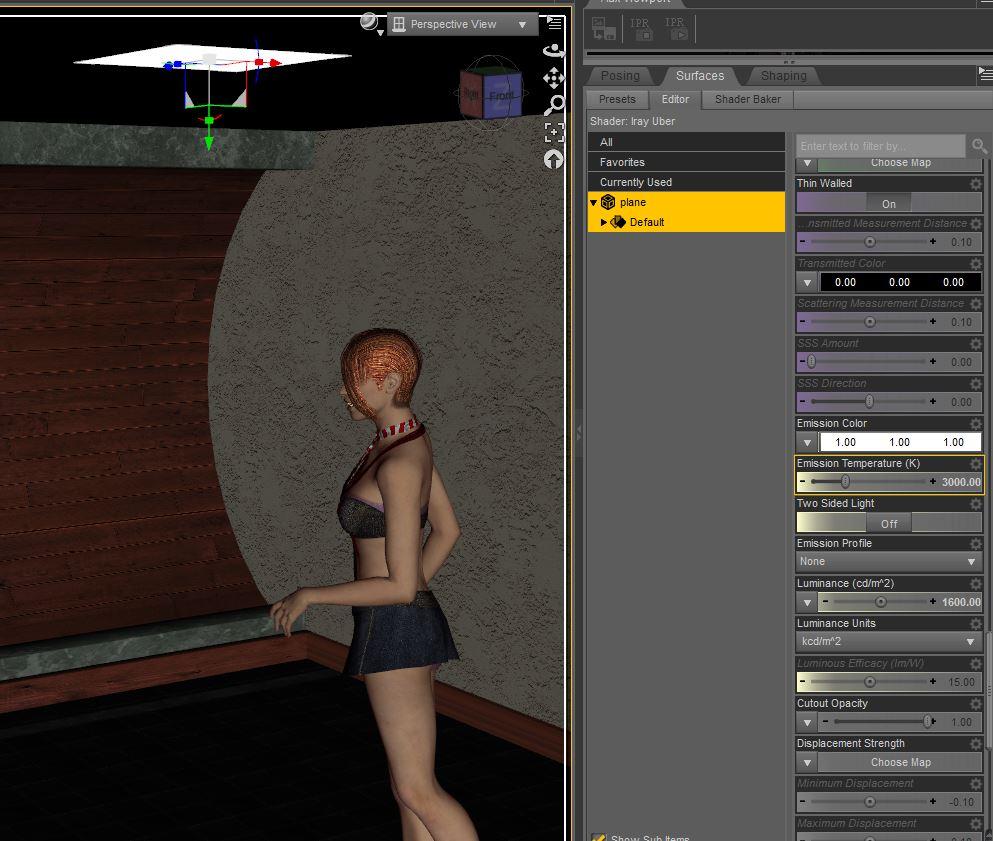Open Emission Temperature settings gear
The width and height of the screenshot is (993, 841).
coord(976,464)
